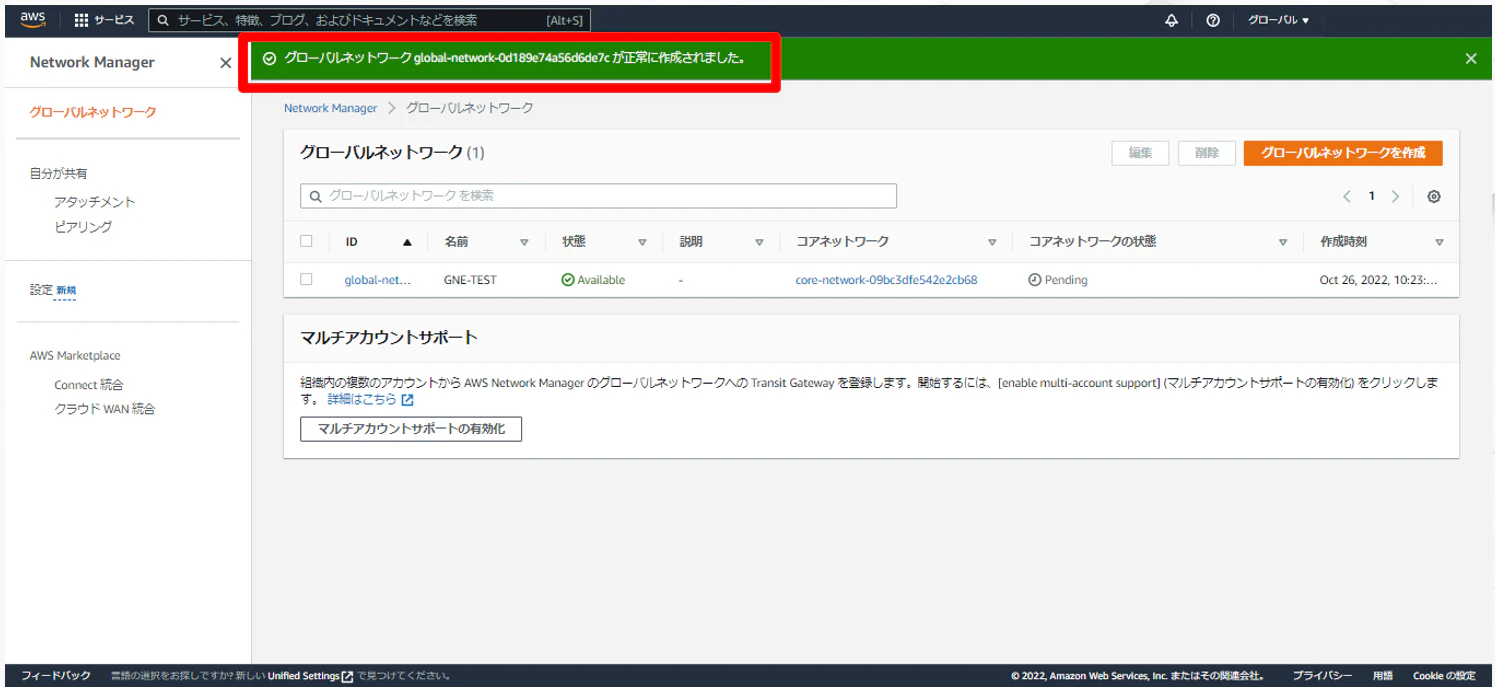Open the Unified Settings external link
This screenshot has width=1495, height=687.
click(x=310, y=676)
